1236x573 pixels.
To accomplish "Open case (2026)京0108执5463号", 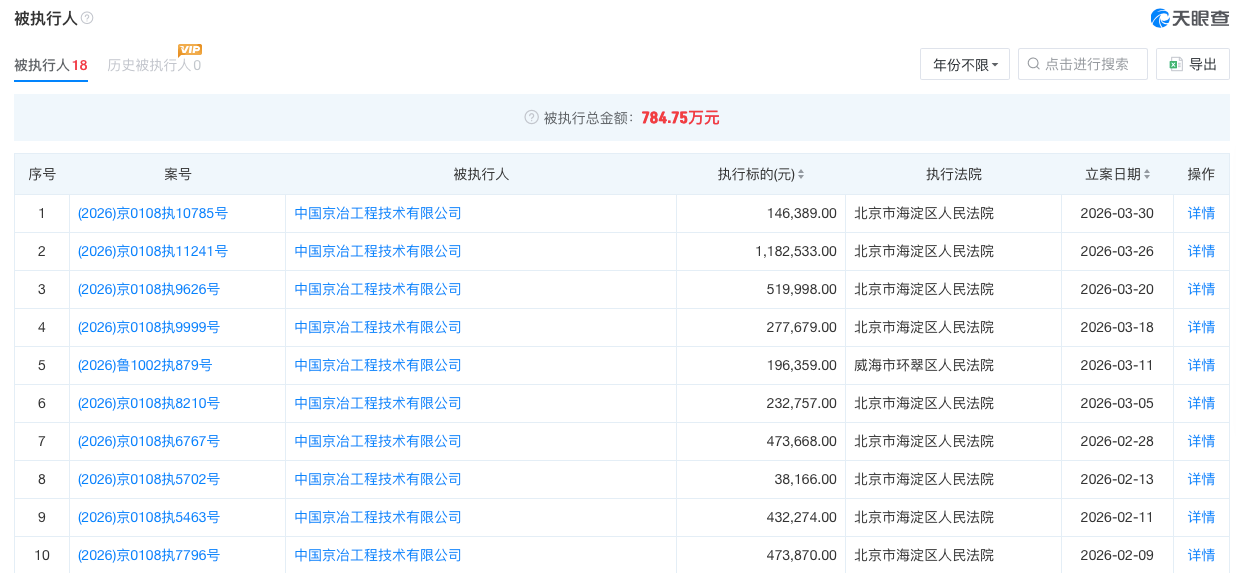I will point(148,517).
